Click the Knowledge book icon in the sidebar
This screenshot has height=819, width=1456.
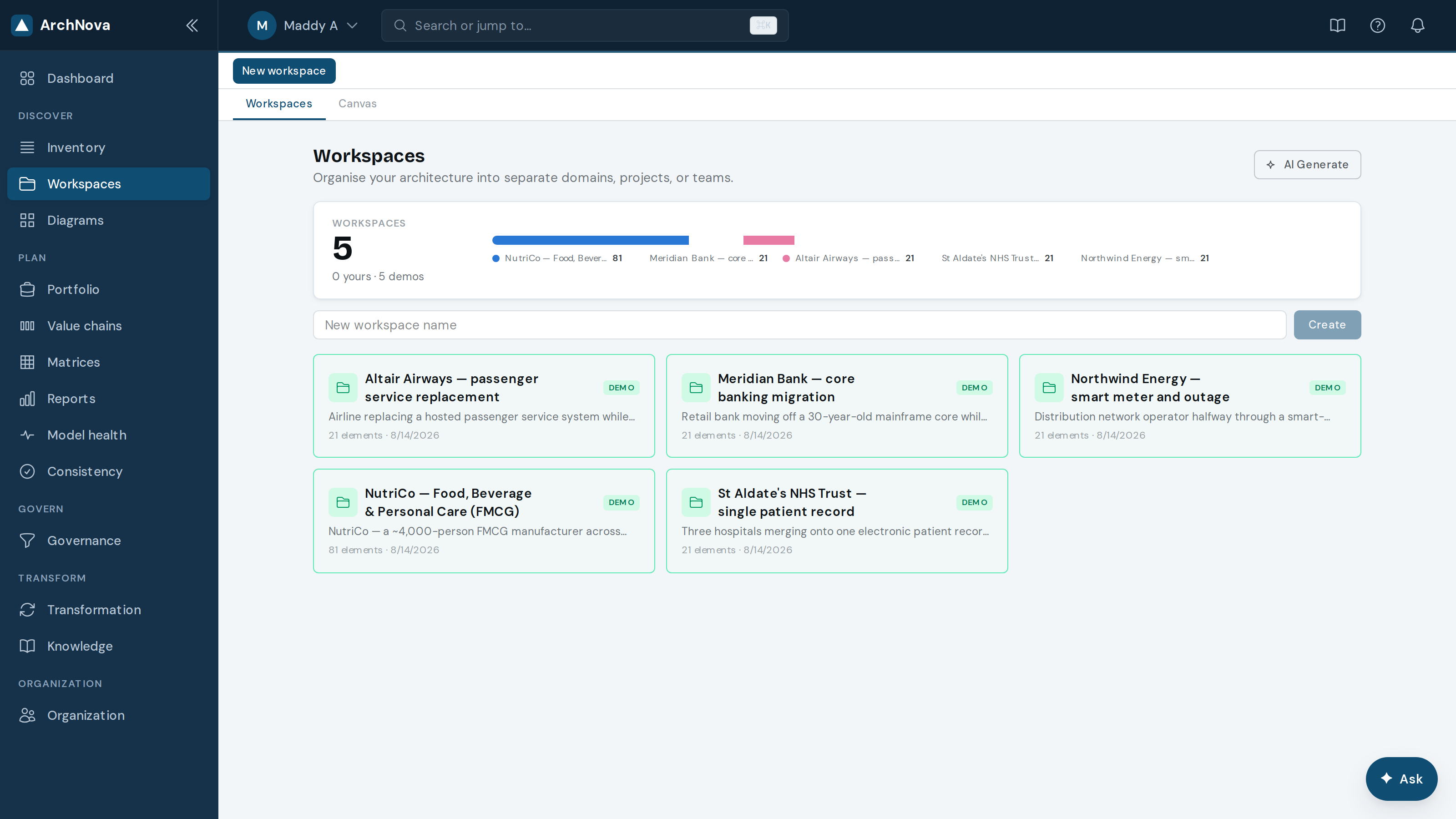[x=27, y=646]
